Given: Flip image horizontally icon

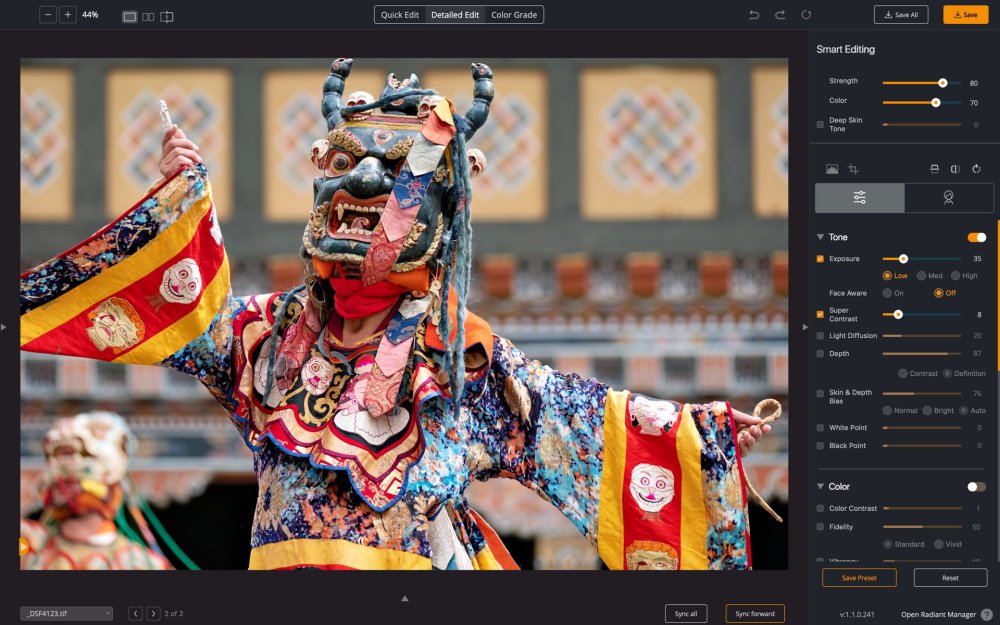Looking at the screenshot, I should 955,169.
